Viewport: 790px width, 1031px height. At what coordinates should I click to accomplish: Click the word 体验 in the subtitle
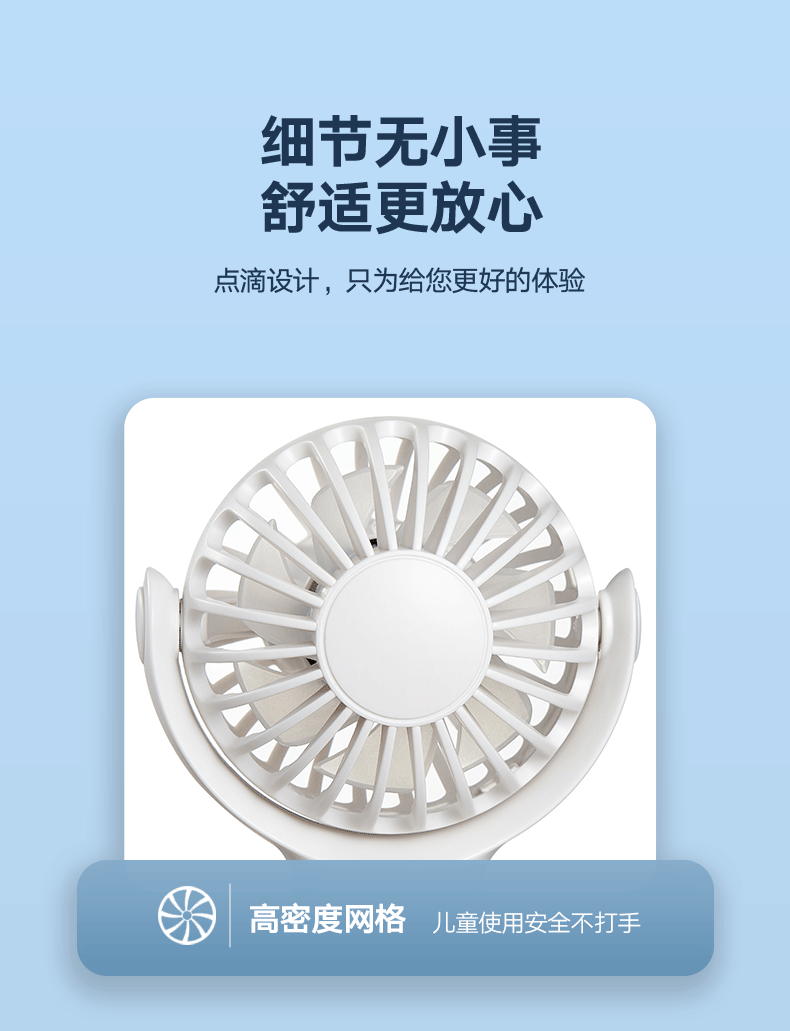coord(558,281)
